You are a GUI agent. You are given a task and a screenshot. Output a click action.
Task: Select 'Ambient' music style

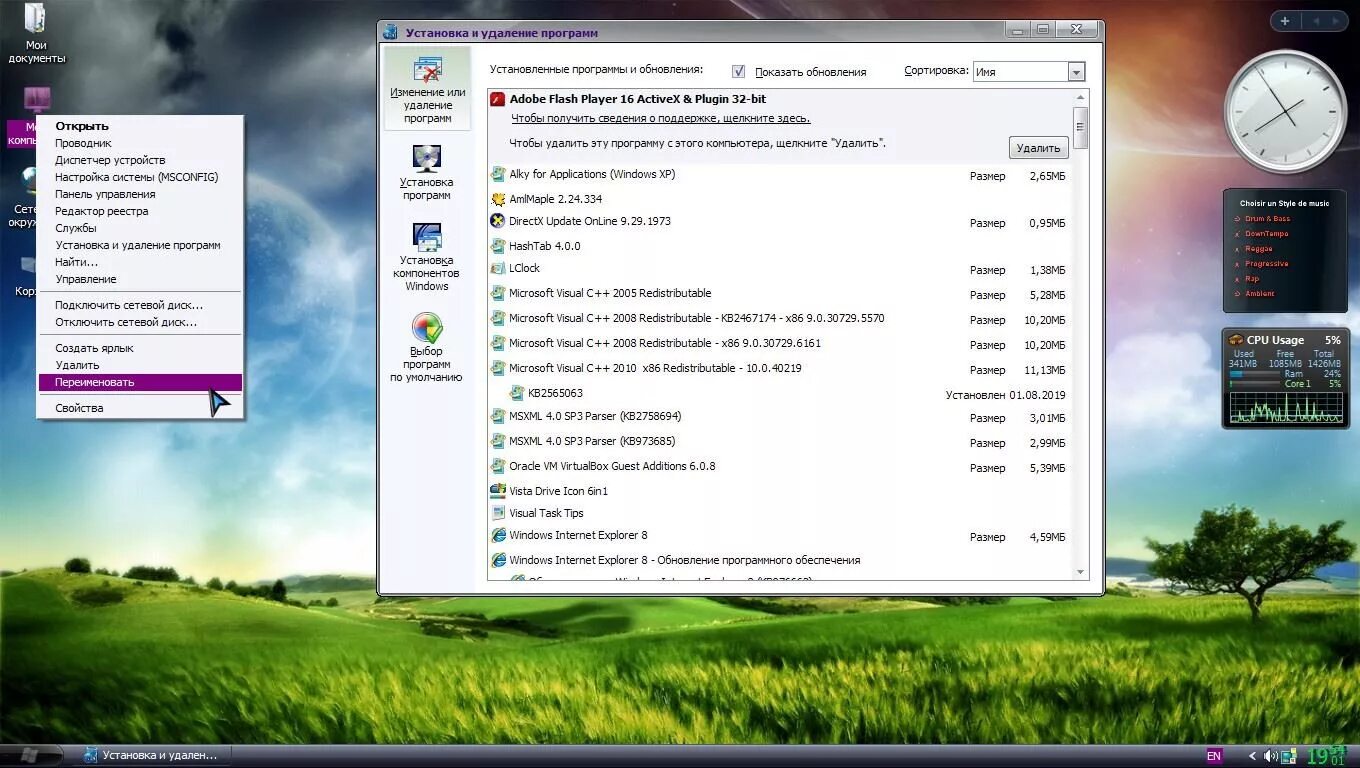pos(1259,294)
